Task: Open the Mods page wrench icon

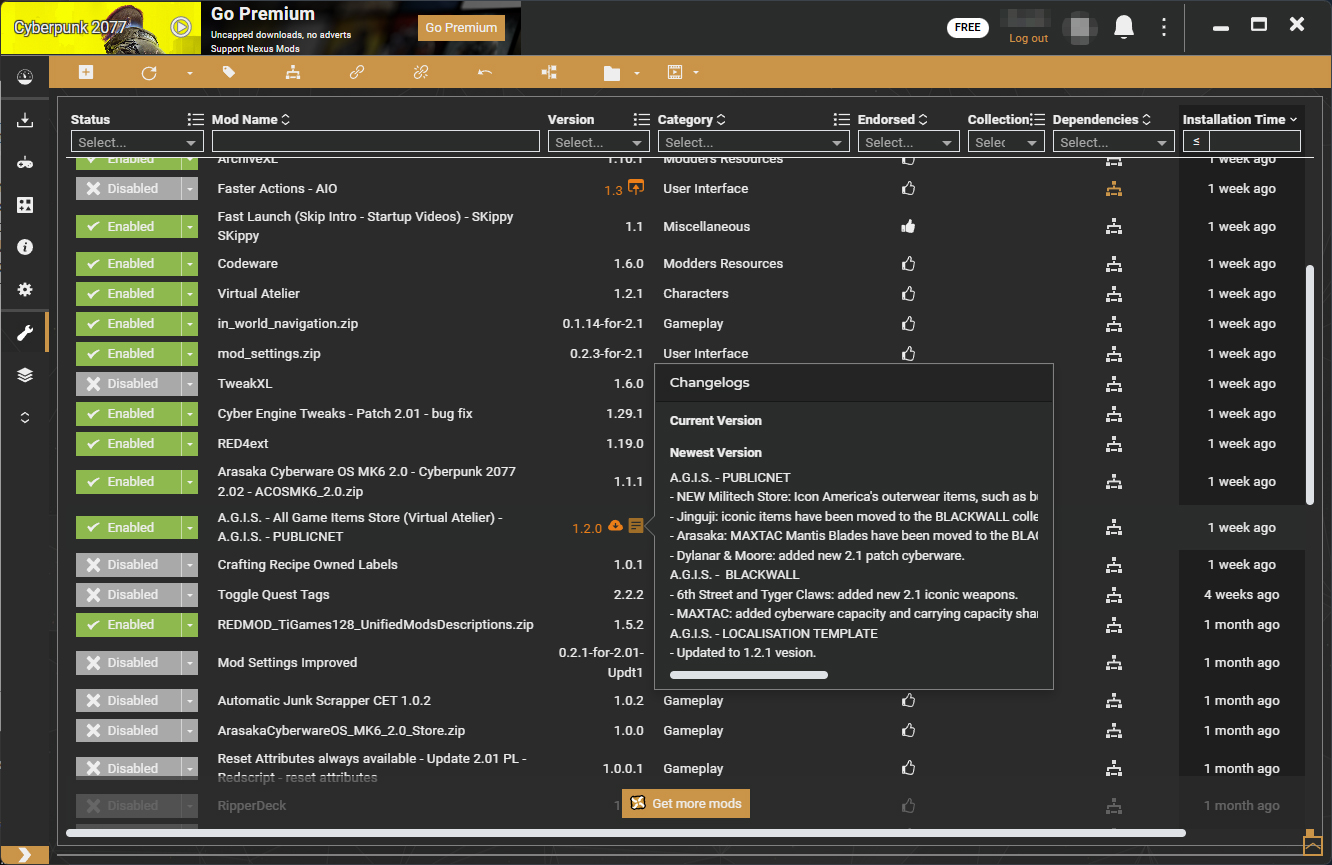Action: tap(25, 333)
